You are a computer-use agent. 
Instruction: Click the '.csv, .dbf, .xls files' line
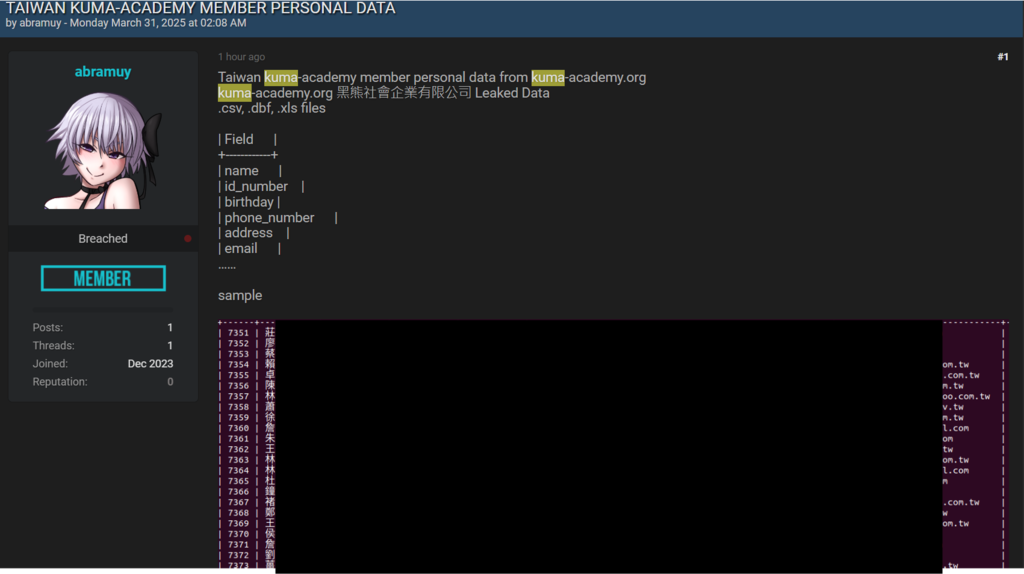tap(272, 108)
